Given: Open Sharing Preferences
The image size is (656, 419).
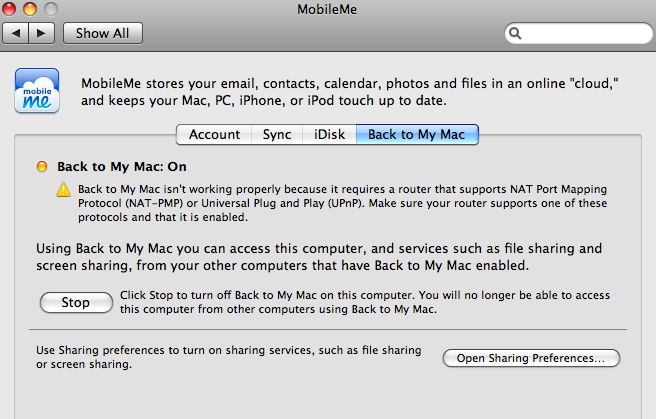Looking at the screenshot, I should [531, 358].
